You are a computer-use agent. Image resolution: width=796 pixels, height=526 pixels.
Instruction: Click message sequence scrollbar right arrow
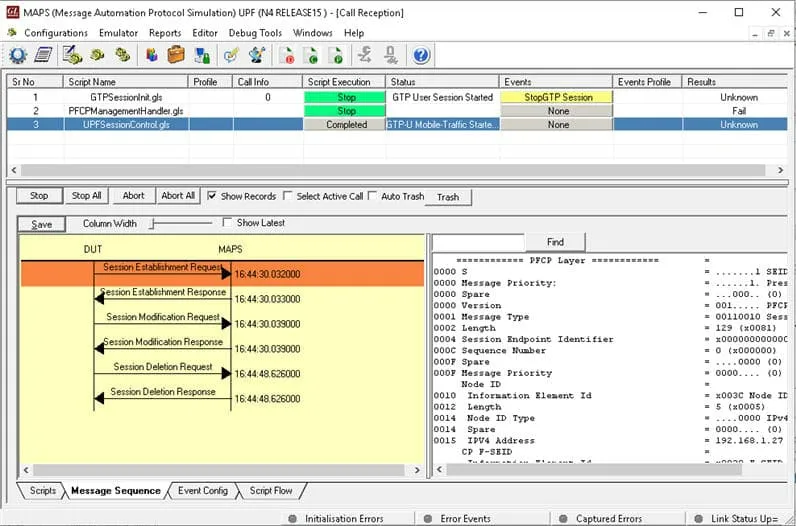(417, 470)
